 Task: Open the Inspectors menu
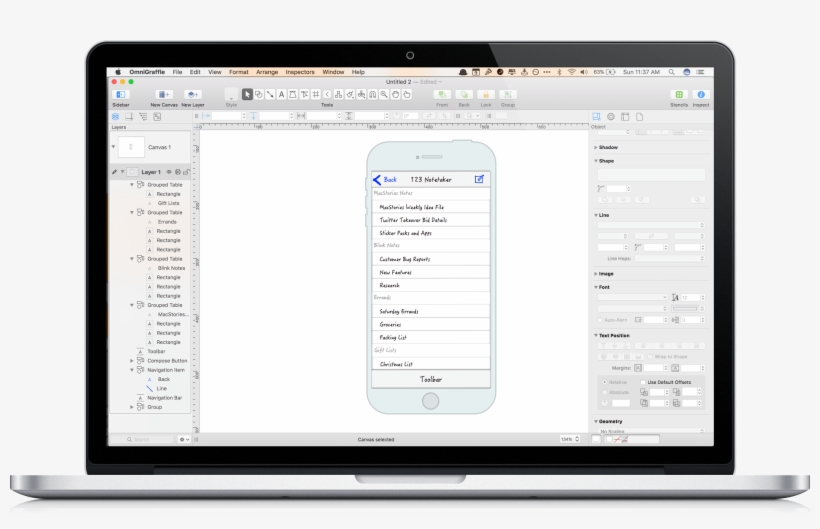tap(300, 72)
